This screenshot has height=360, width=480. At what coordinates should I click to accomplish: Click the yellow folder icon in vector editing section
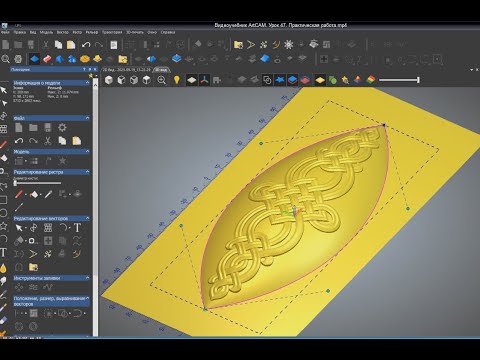pyautogui.click(x=33, y=267)
